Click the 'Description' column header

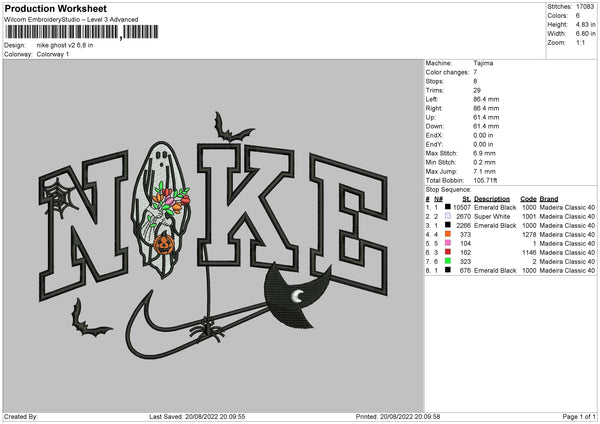[x=492, y=199]
